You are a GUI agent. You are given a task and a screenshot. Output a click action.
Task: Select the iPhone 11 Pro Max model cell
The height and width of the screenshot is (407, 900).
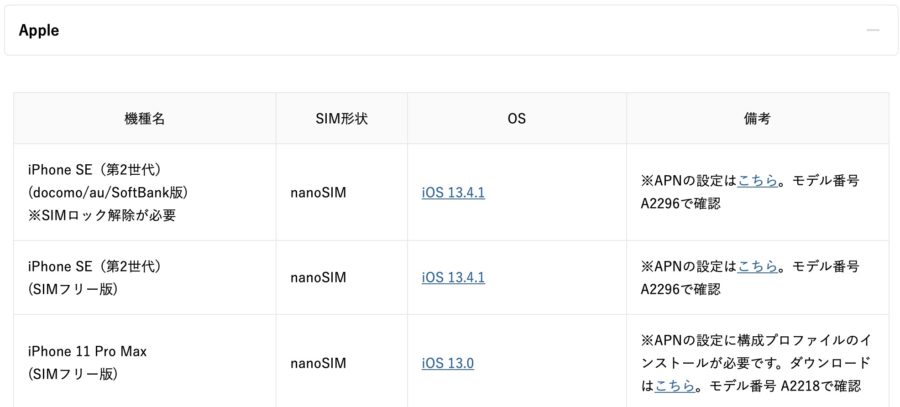pyautogui.click(x=145, y=362)
